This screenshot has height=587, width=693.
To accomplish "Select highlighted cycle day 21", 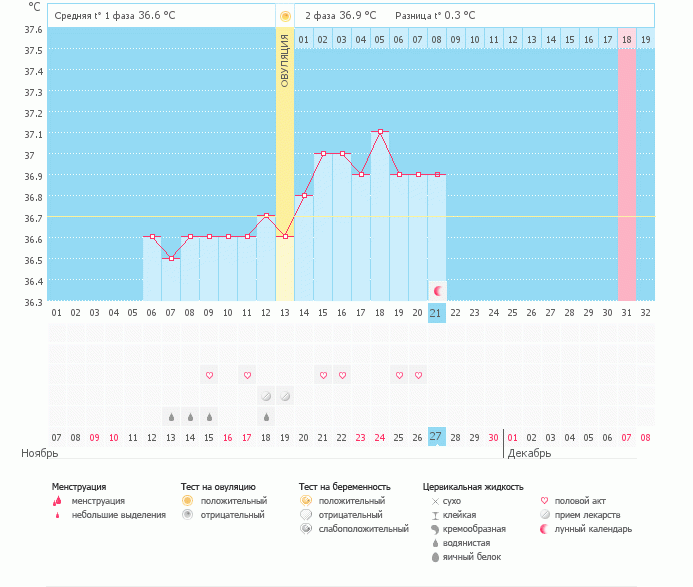I will coord(437,313).
